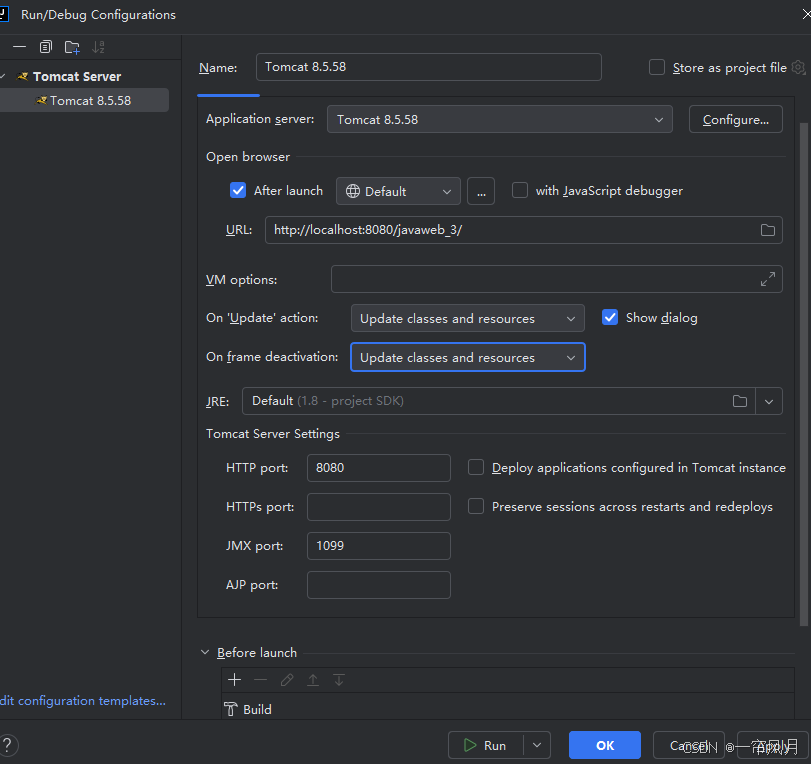Focus VM options input field
The height and width of the screenshot is (764, 811).
557,279
